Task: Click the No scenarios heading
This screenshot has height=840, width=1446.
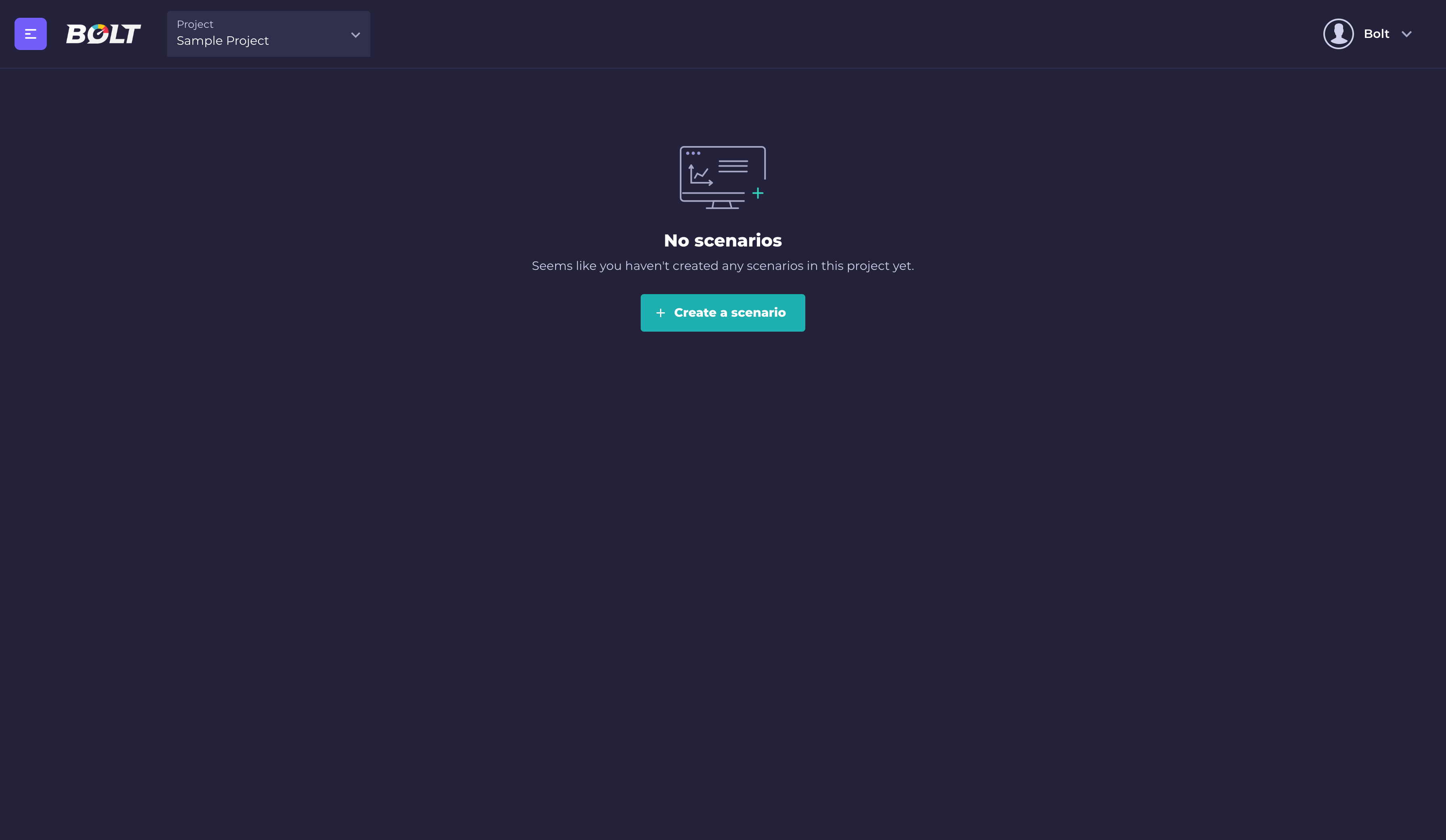Action: click(x=723, y=240)
